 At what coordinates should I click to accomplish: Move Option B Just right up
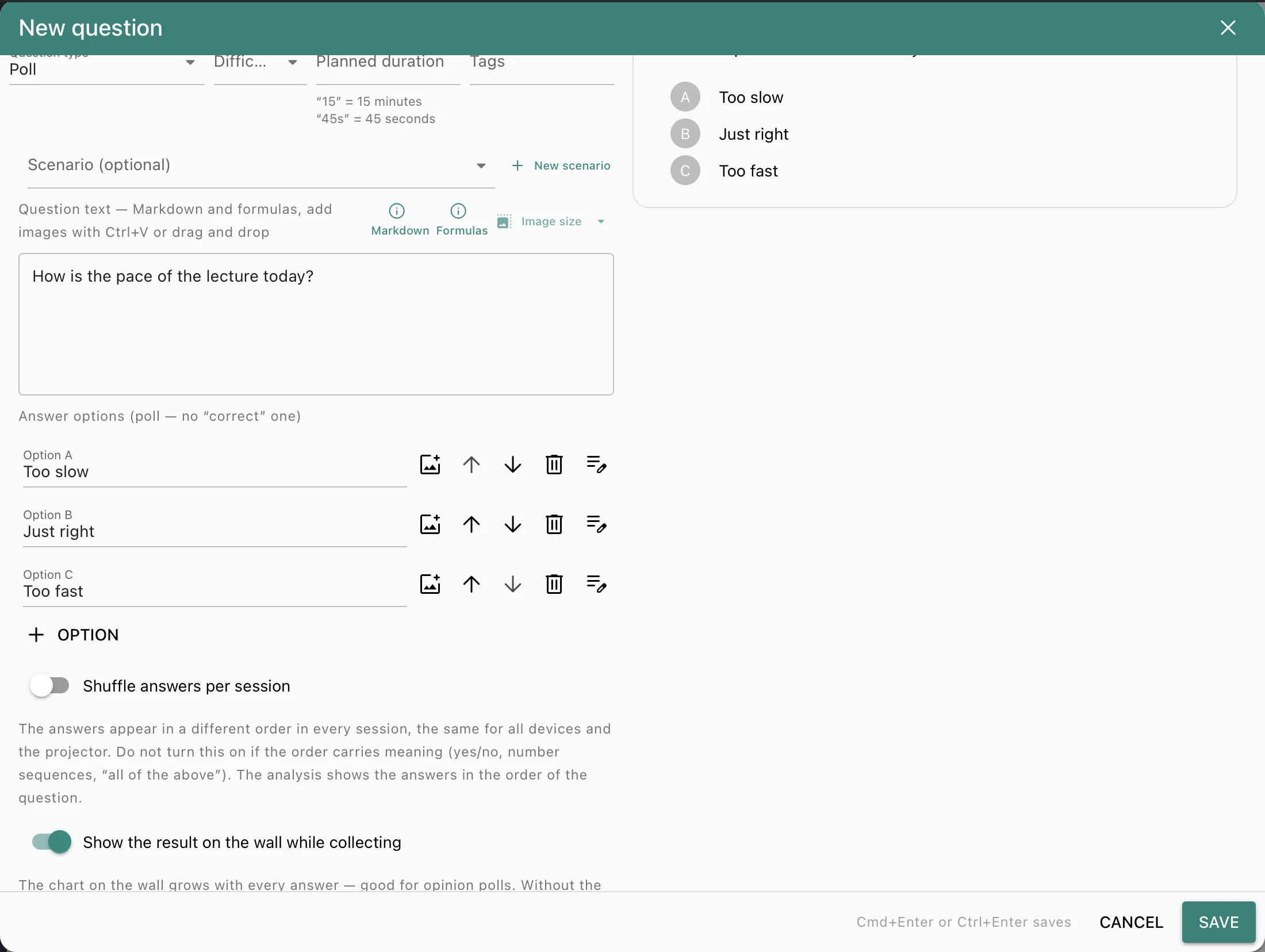471,524
